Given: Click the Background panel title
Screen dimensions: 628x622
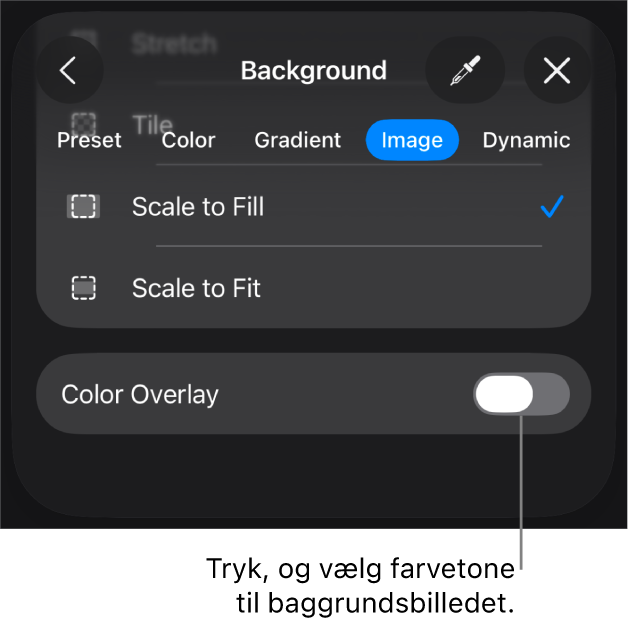Looking at the screenshot, I should click(x=313, y=71).
